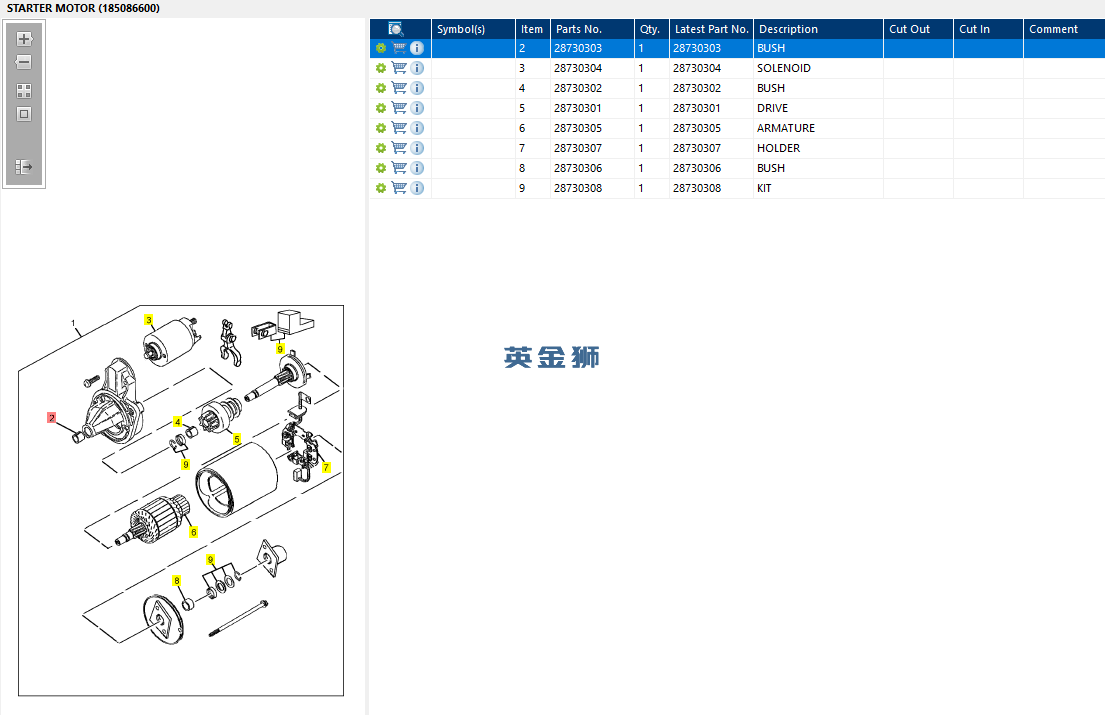1105x715 pixels.
Task: Click parts number 28730304 cell
Action: [592, 68]
